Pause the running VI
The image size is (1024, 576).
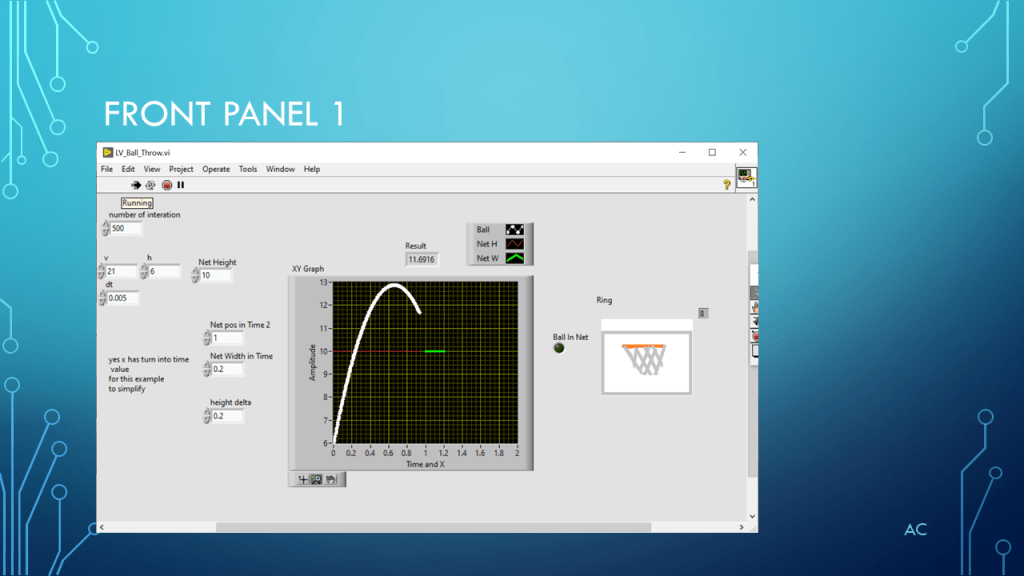pyautogui.click(x=181, y=185)
